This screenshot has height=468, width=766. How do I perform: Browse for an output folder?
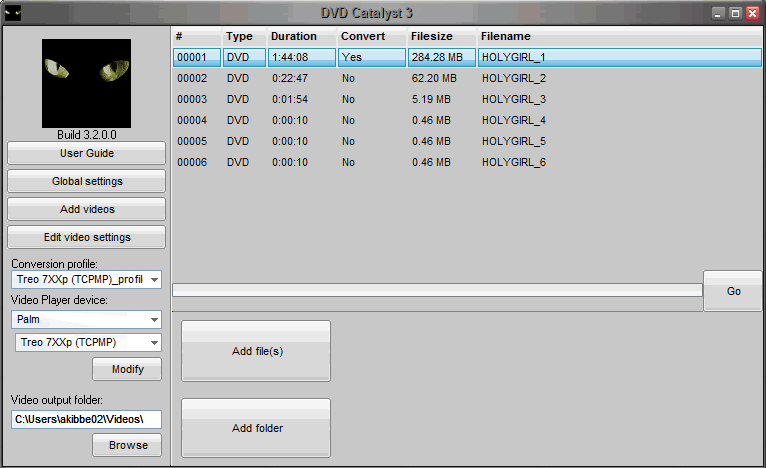point(127,445)
